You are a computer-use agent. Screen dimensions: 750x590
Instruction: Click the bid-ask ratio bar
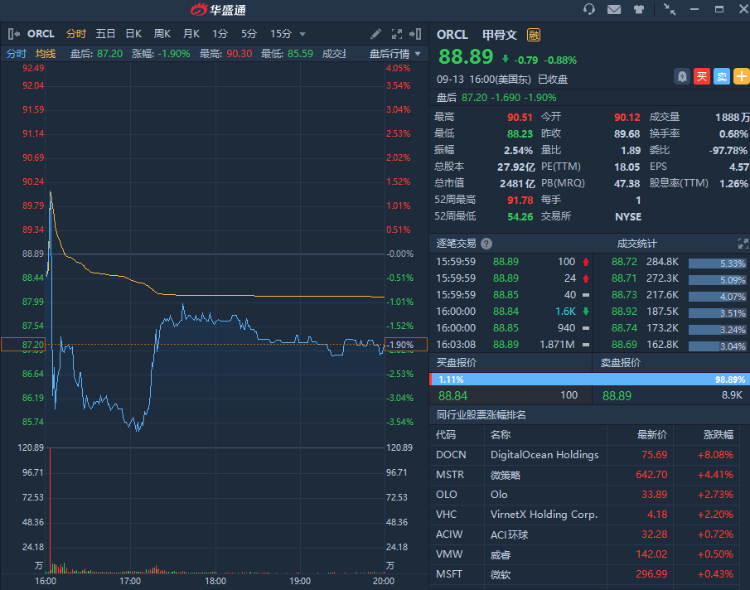(x=589, y=380)
